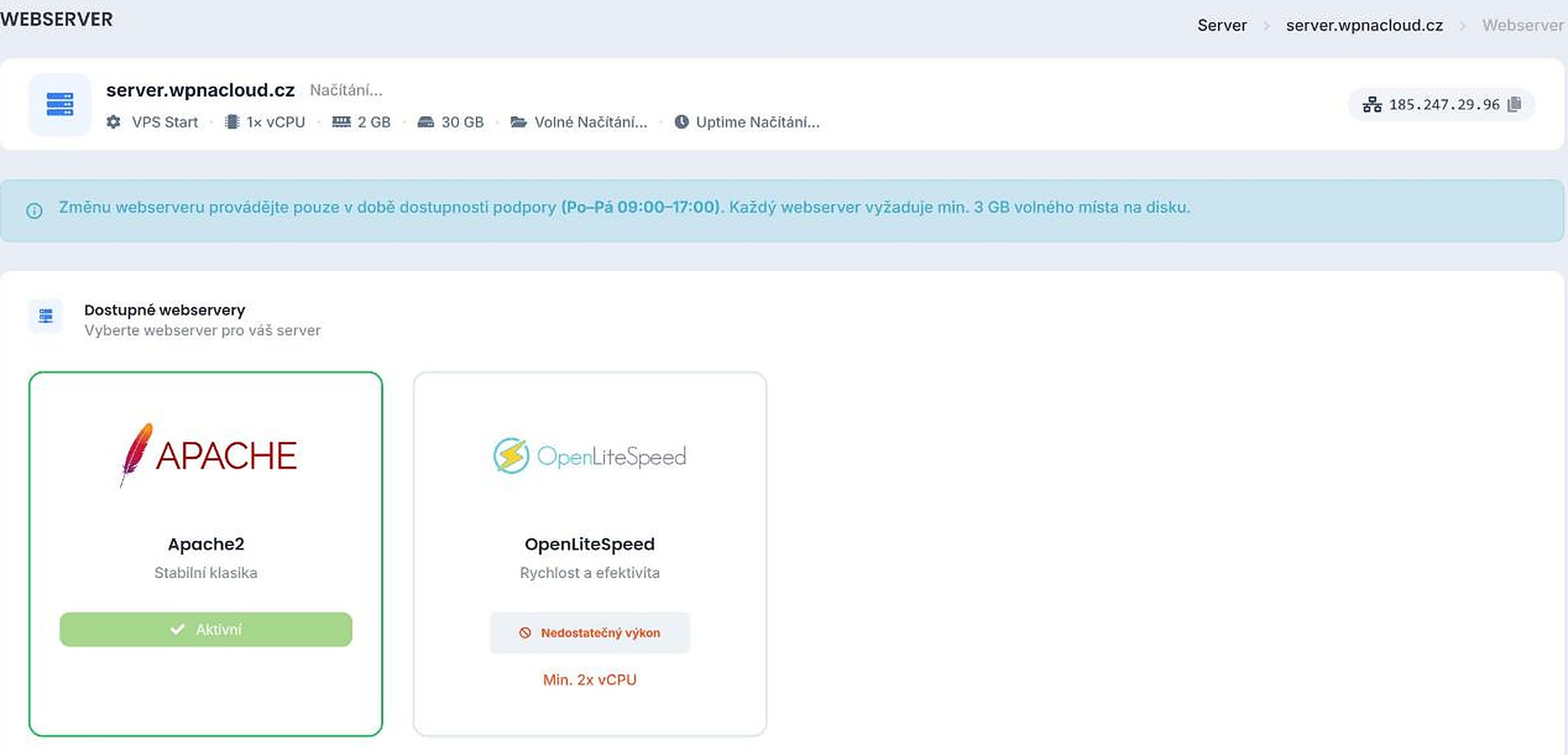Select the Apache2 card title
1568x755 pixels.
(206, 544)
